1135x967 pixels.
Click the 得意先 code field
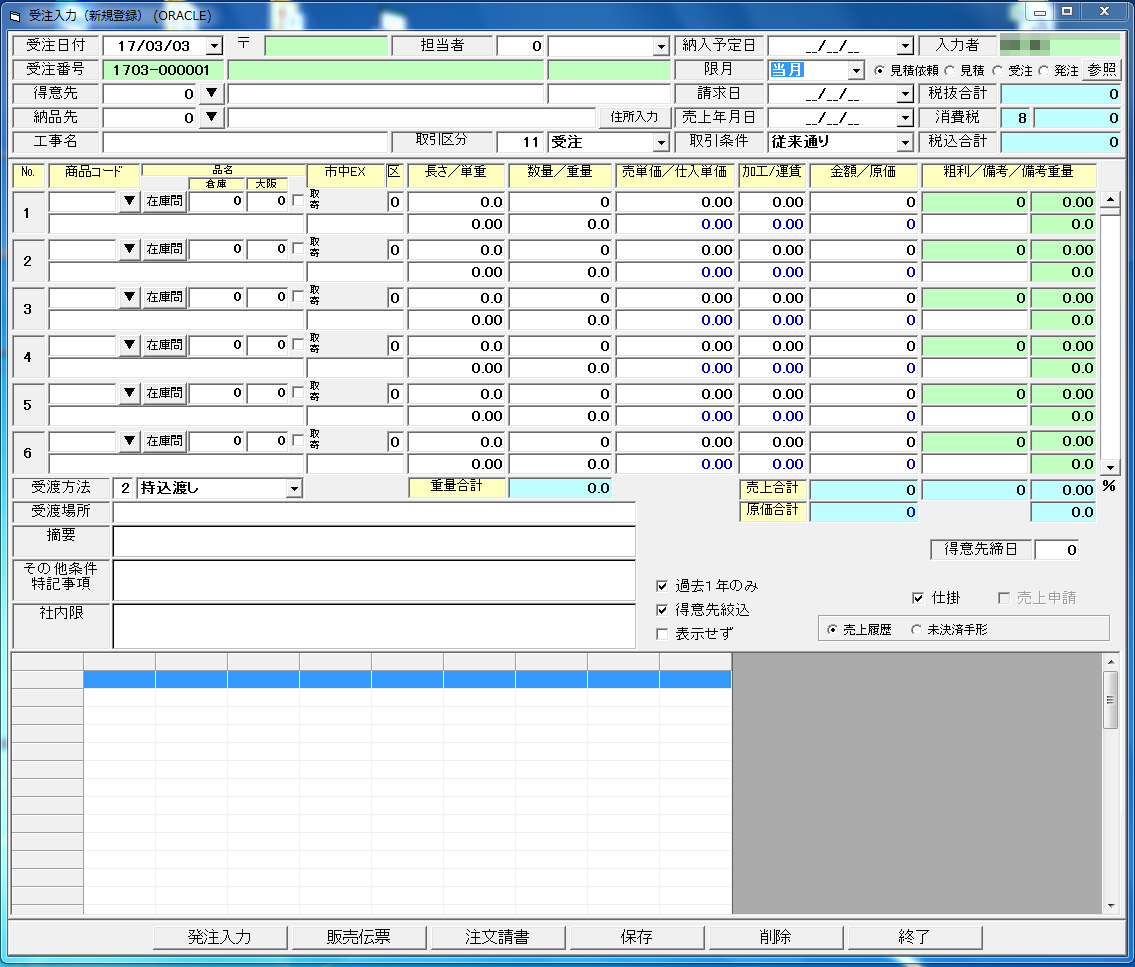point(150,93)
